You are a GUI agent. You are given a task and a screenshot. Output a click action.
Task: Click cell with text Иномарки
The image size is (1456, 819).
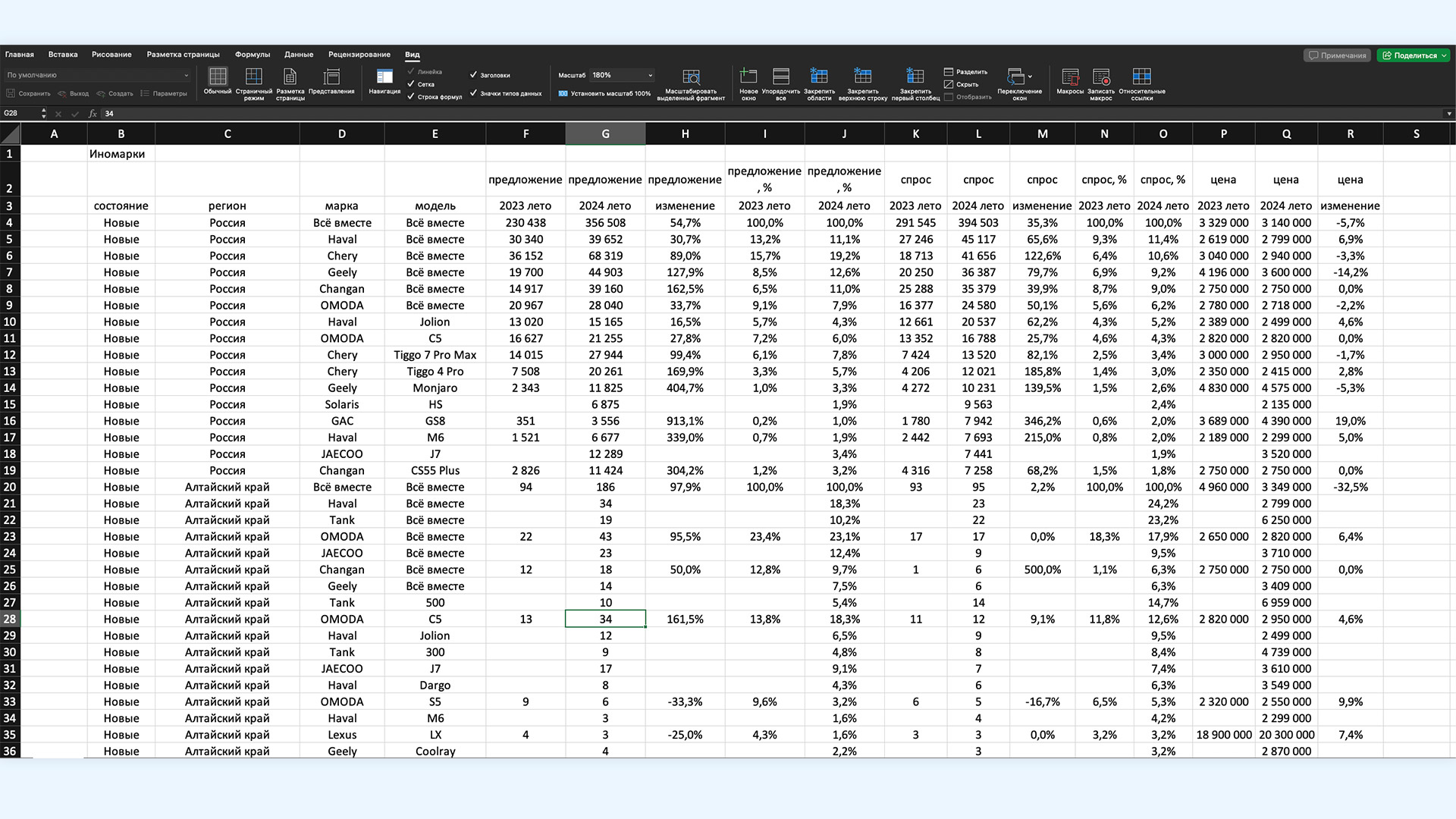click(121, 154)
